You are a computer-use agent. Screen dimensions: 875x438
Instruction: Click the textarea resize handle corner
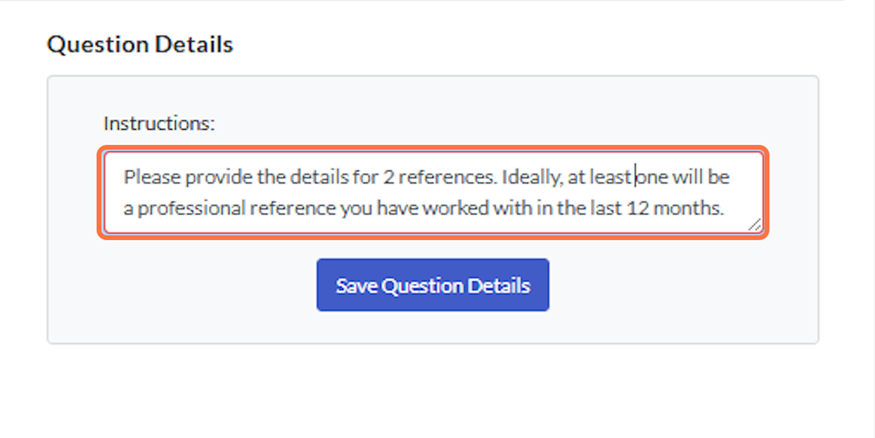[x=755, y=226]
